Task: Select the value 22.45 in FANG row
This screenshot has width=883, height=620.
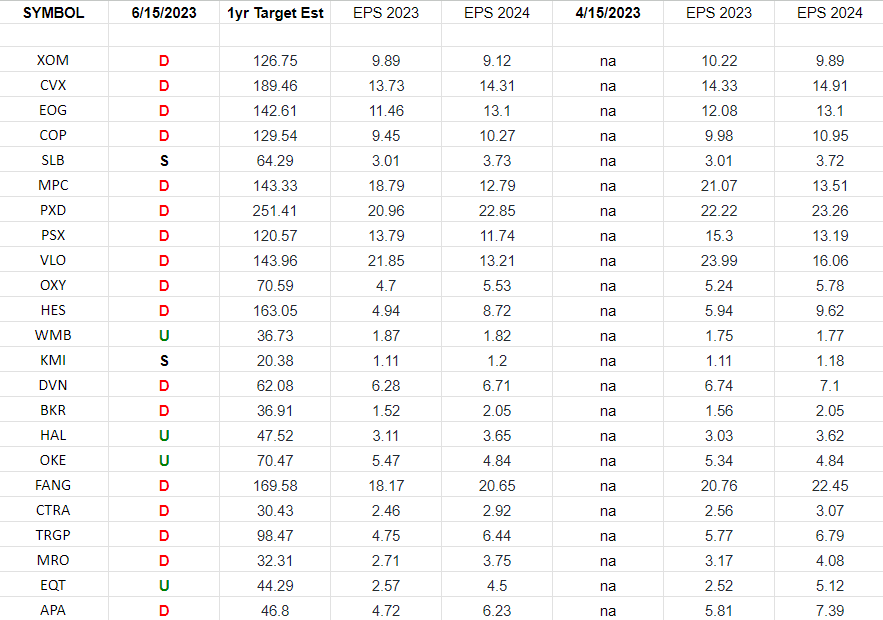Action: pyautogui.click(x=830, y=485)
